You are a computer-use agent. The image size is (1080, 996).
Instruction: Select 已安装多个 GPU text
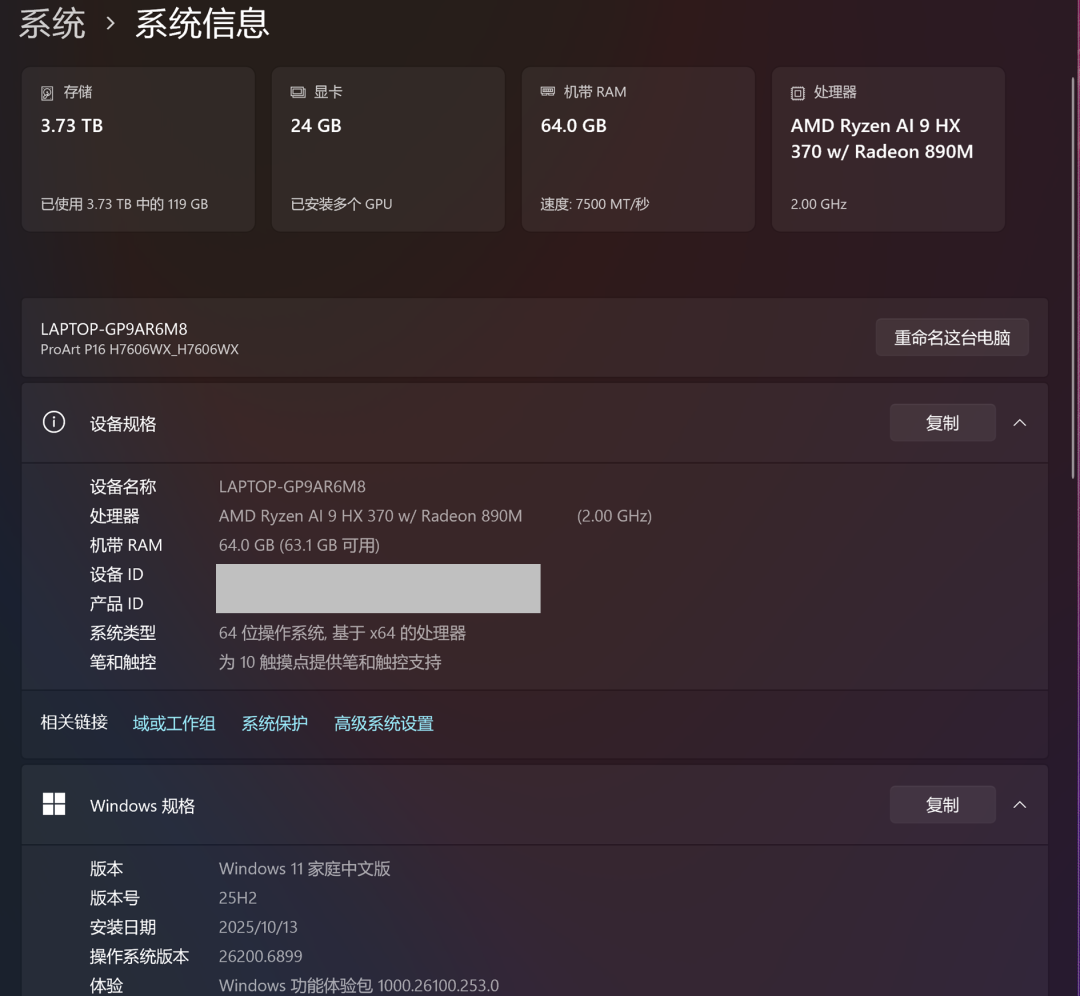pos(341,204)
